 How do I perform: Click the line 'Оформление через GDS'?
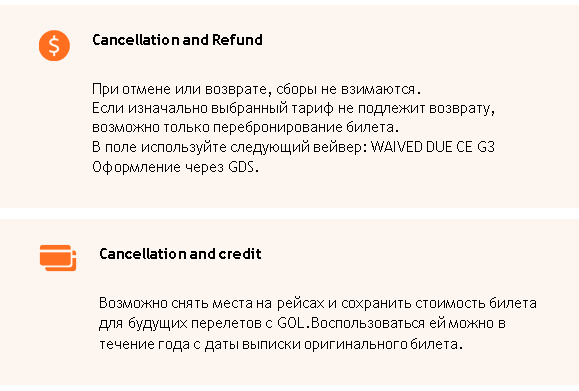[x=175, y=167]
